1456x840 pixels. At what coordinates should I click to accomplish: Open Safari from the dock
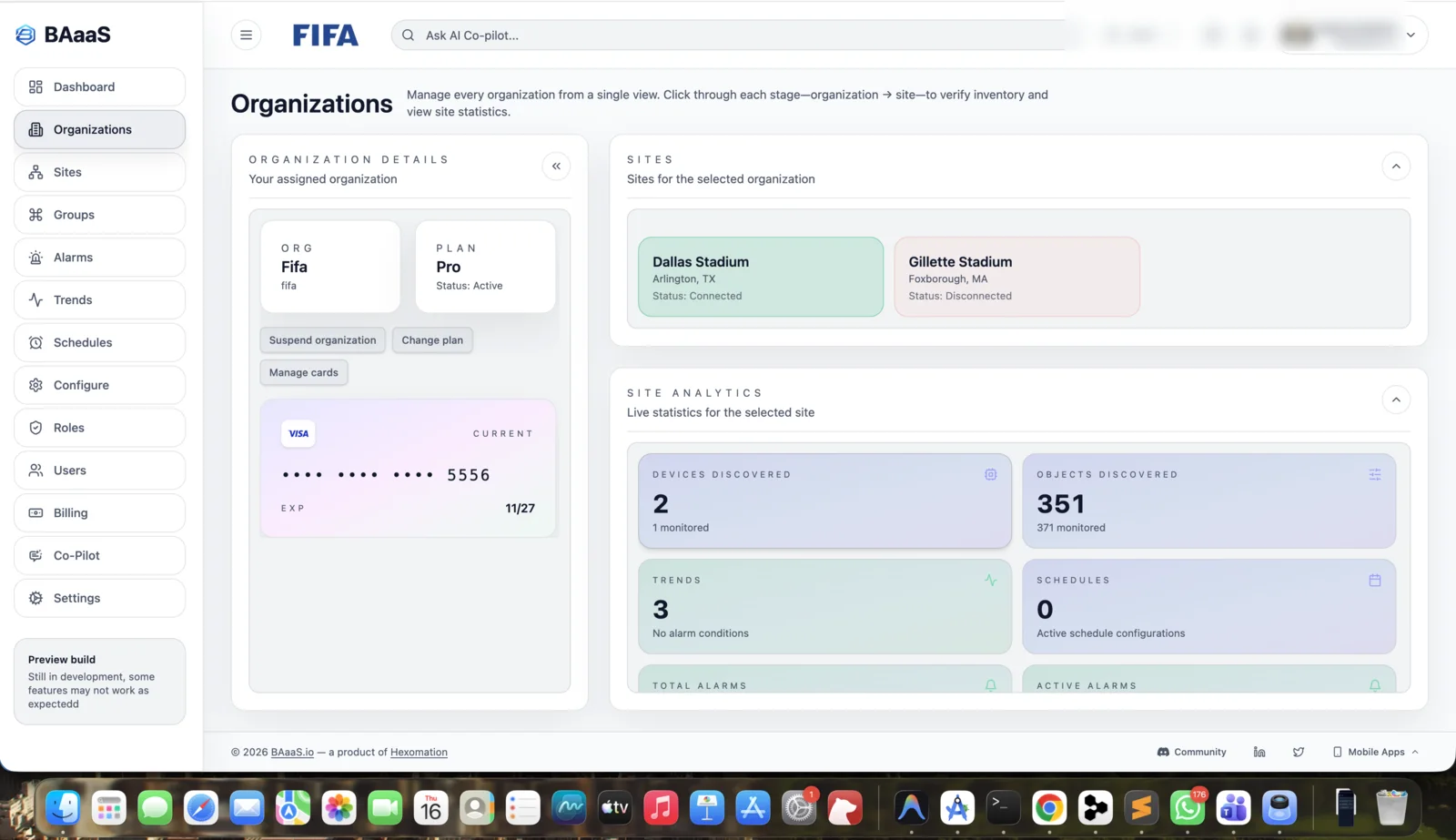[x=201, y=807]
